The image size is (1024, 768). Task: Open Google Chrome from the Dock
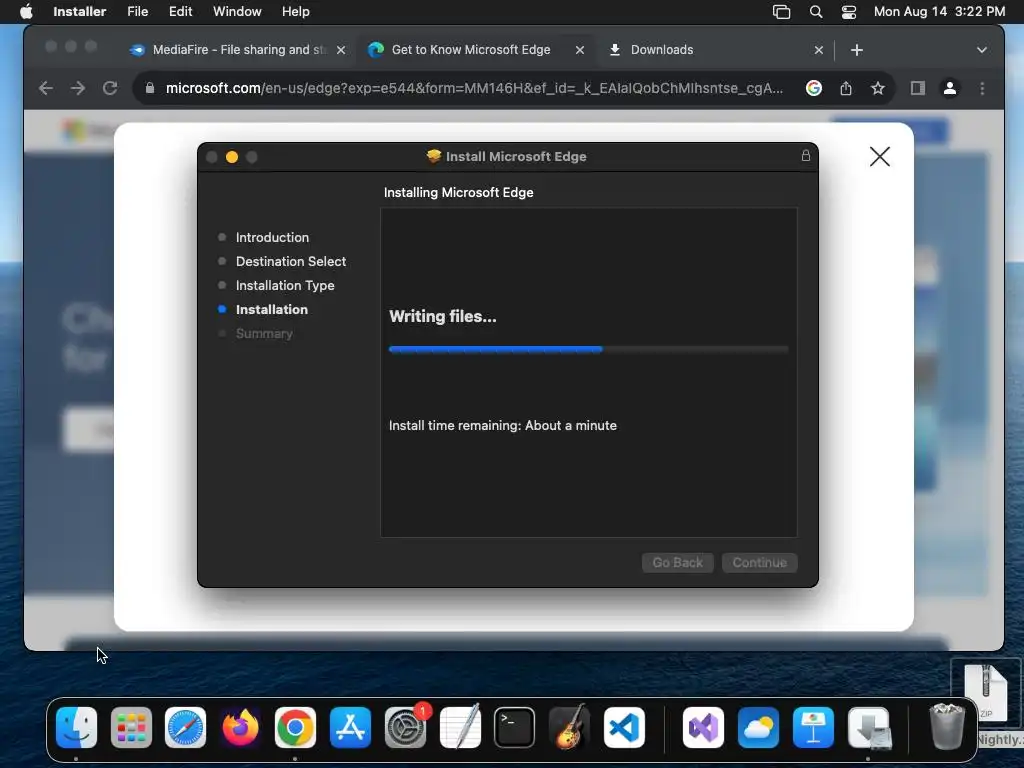295,728
